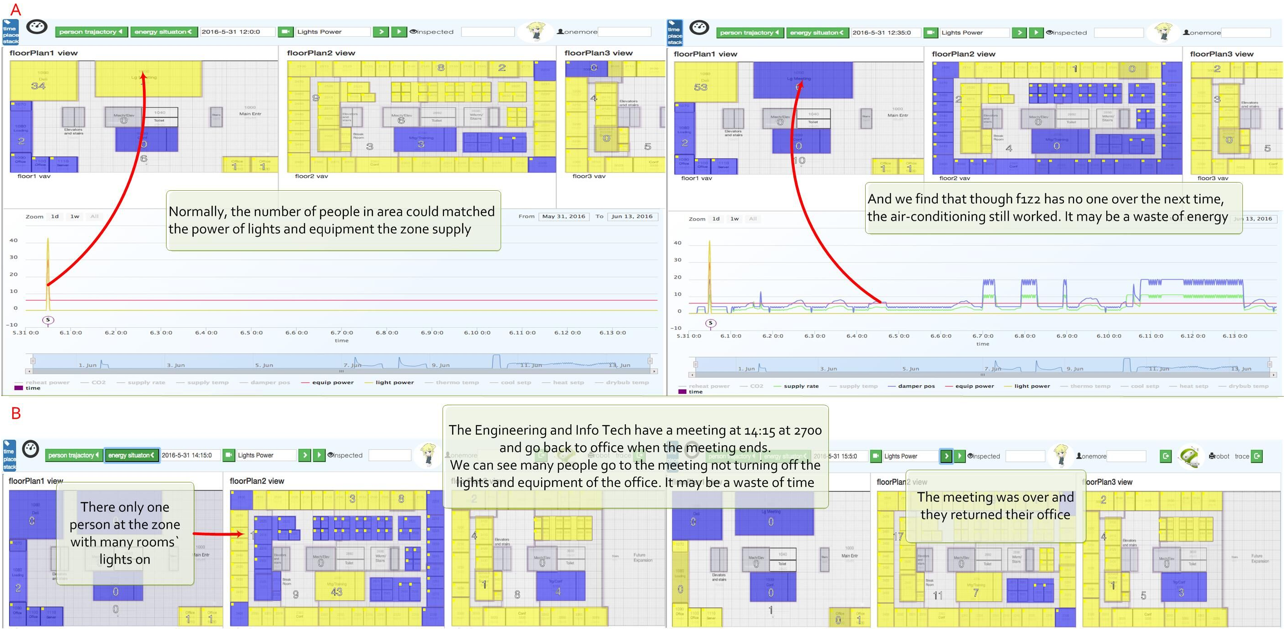
Task: Click the From date field showing May 31, 2016
Action: tap(566, 216)
